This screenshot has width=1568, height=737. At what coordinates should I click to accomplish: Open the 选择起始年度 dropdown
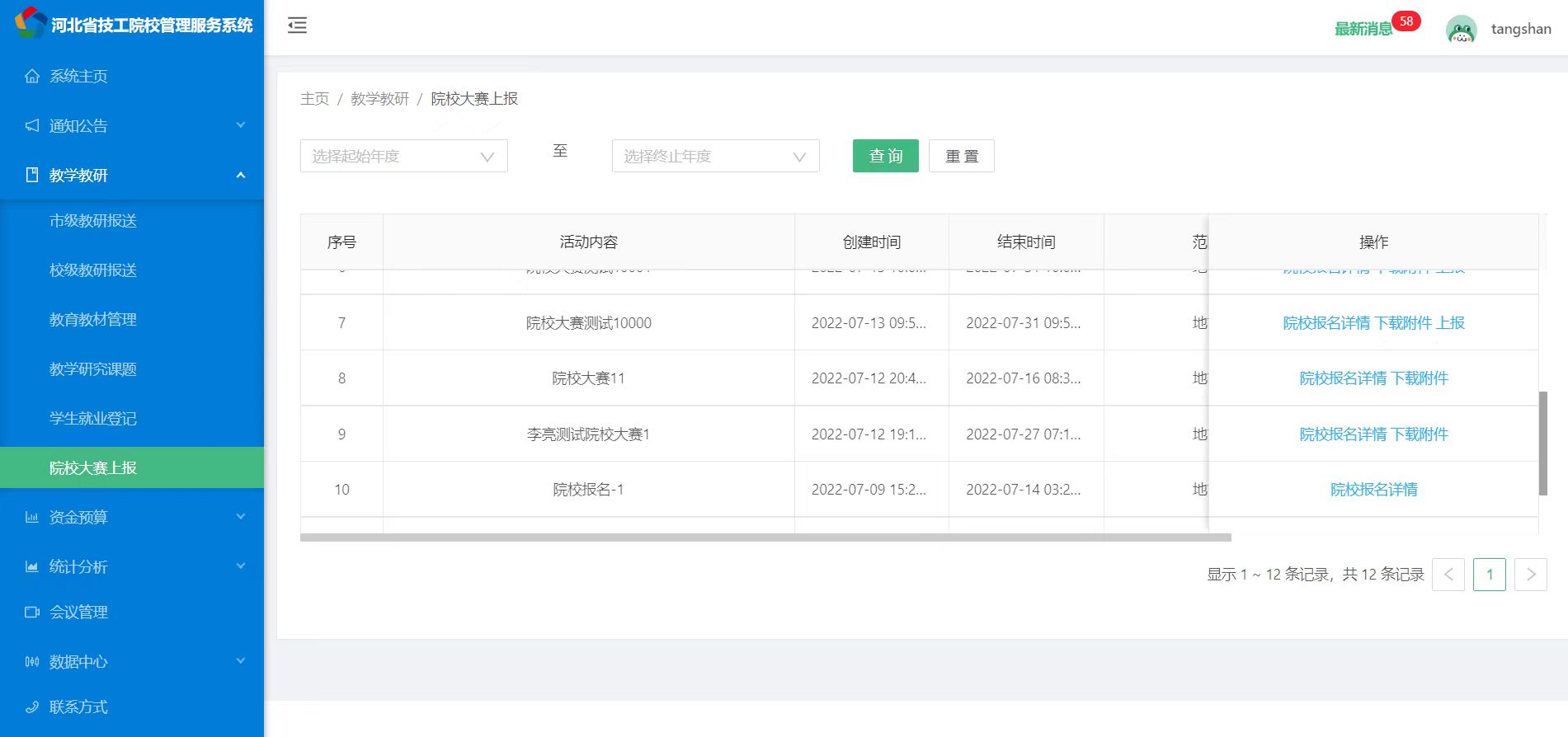[x=404, y=156]
